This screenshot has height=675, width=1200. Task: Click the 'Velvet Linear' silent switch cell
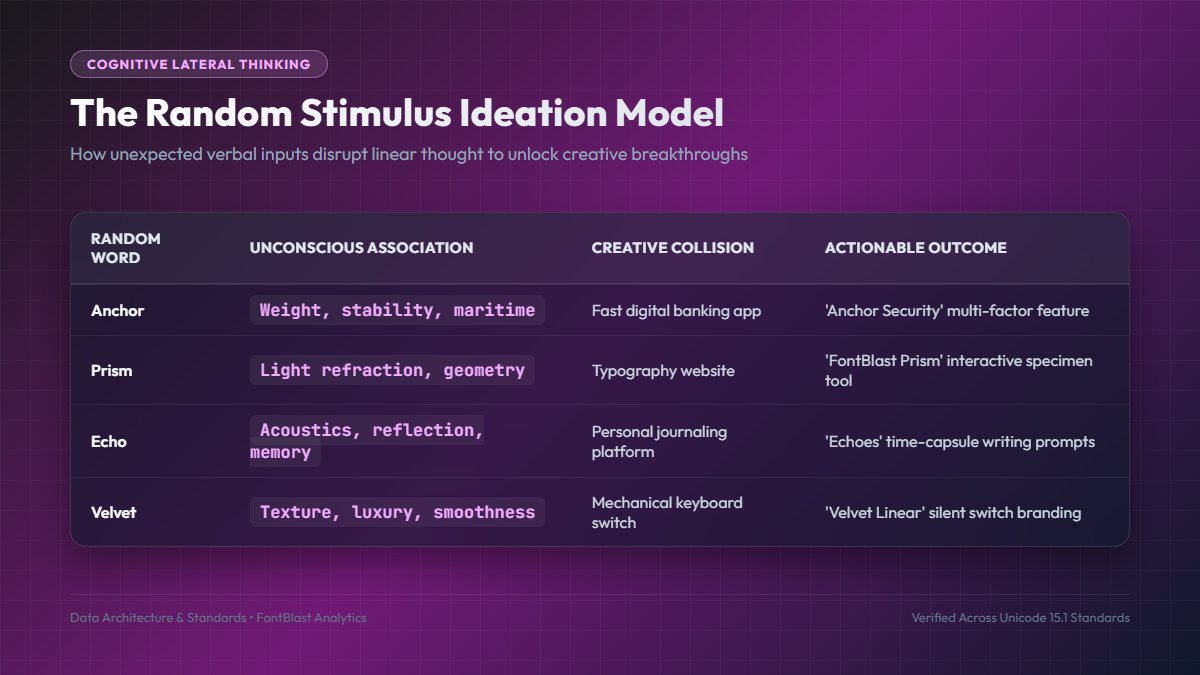[x=953, y=513]
